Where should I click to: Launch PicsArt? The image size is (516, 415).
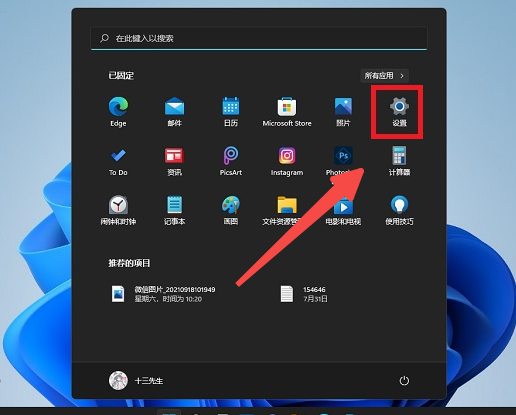coord(231,161)
